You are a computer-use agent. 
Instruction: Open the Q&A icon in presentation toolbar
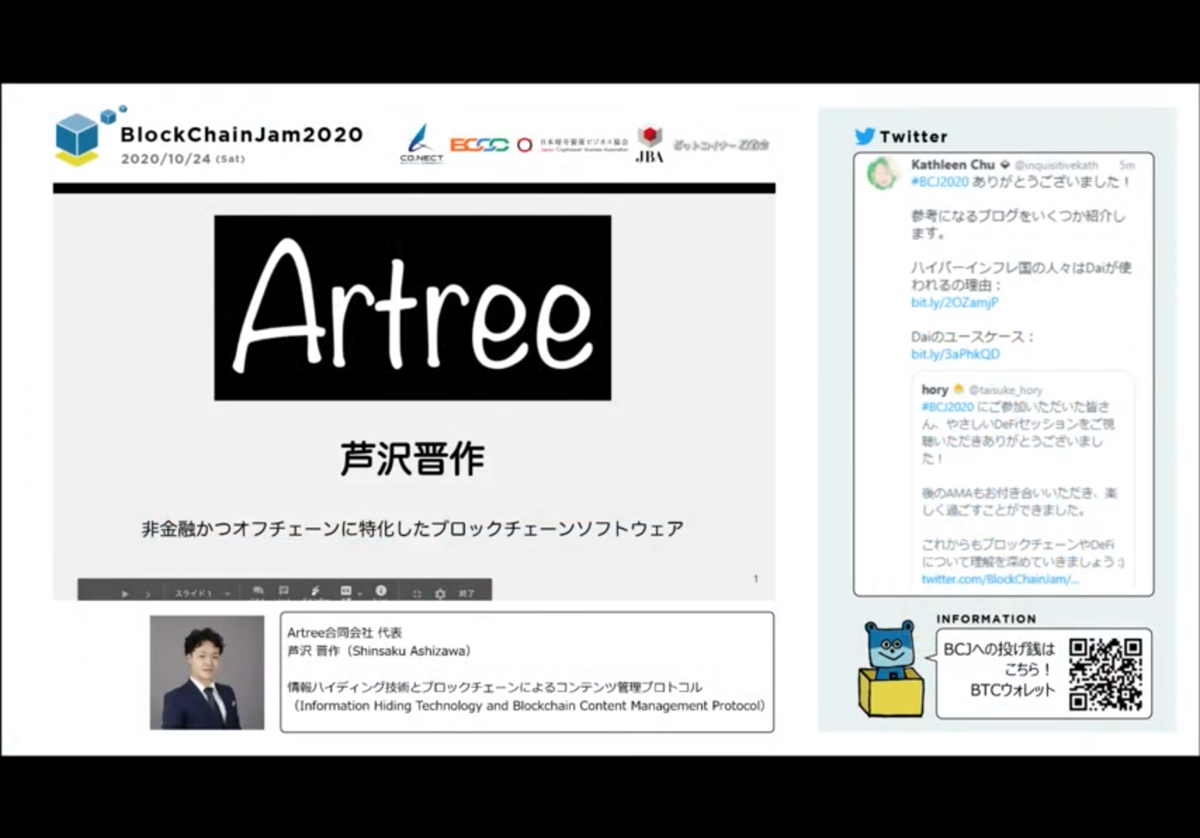pos(258,592)
